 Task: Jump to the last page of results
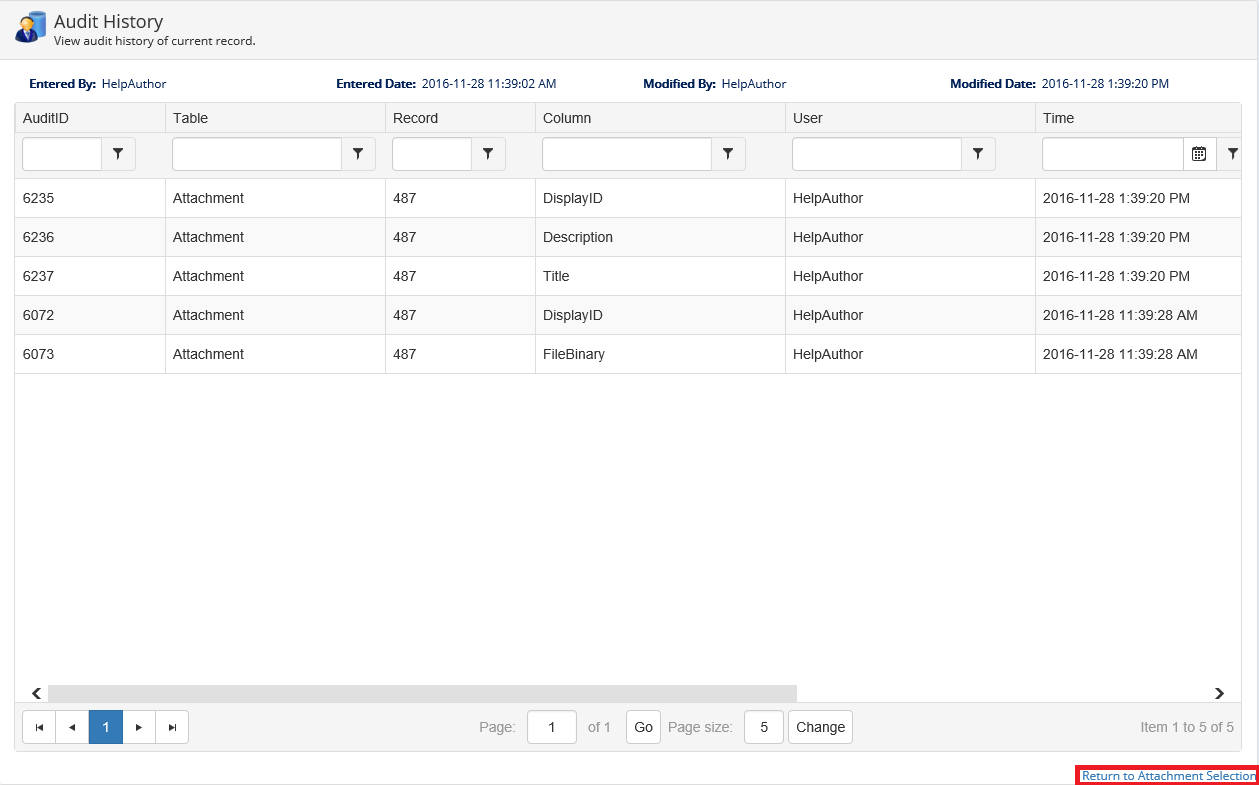coord(172,727)
